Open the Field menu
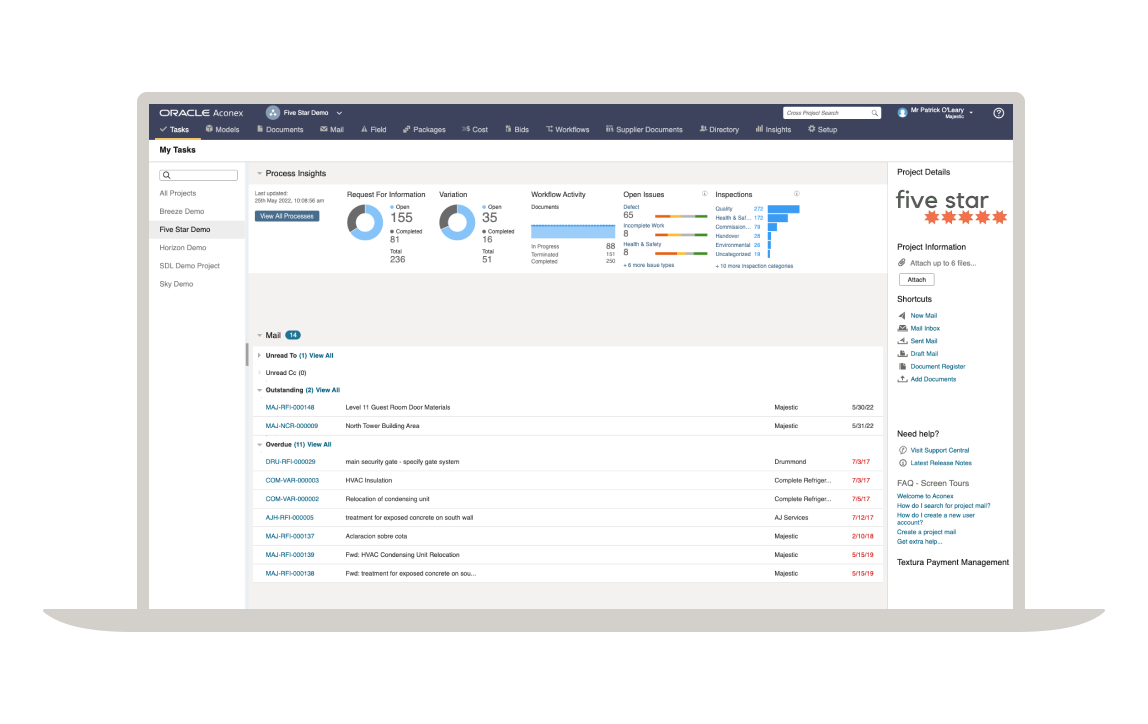This screenshot has width=1148, height=724. point(373,130)
